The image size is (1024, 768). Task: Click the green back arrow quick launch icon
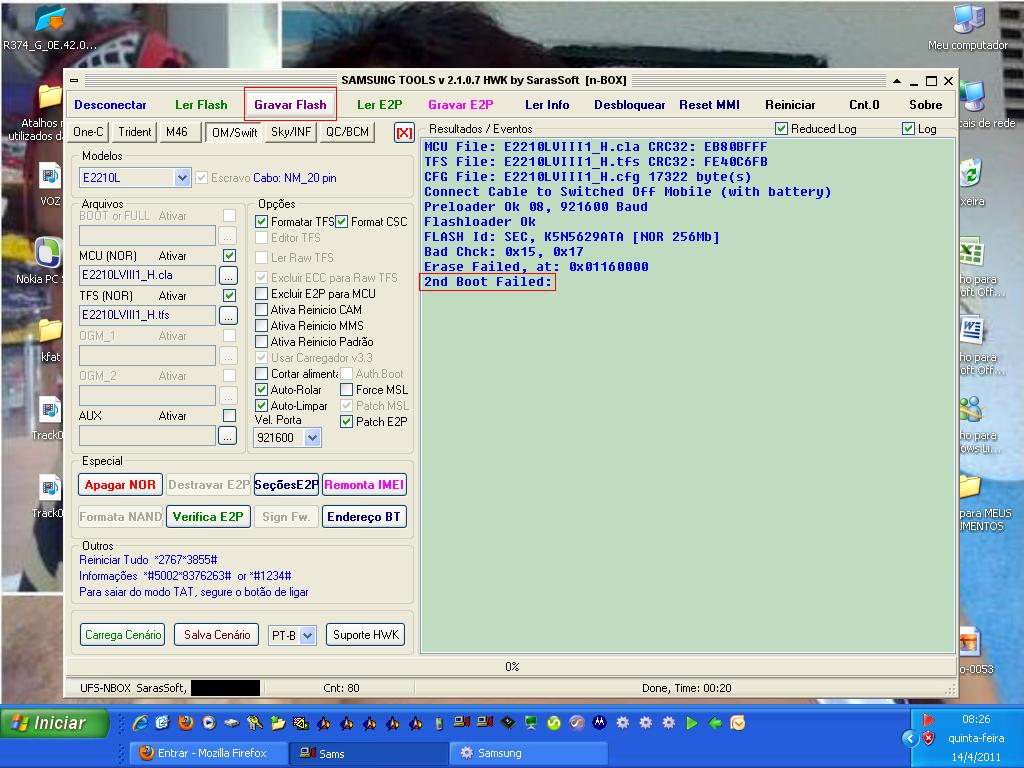715,723
